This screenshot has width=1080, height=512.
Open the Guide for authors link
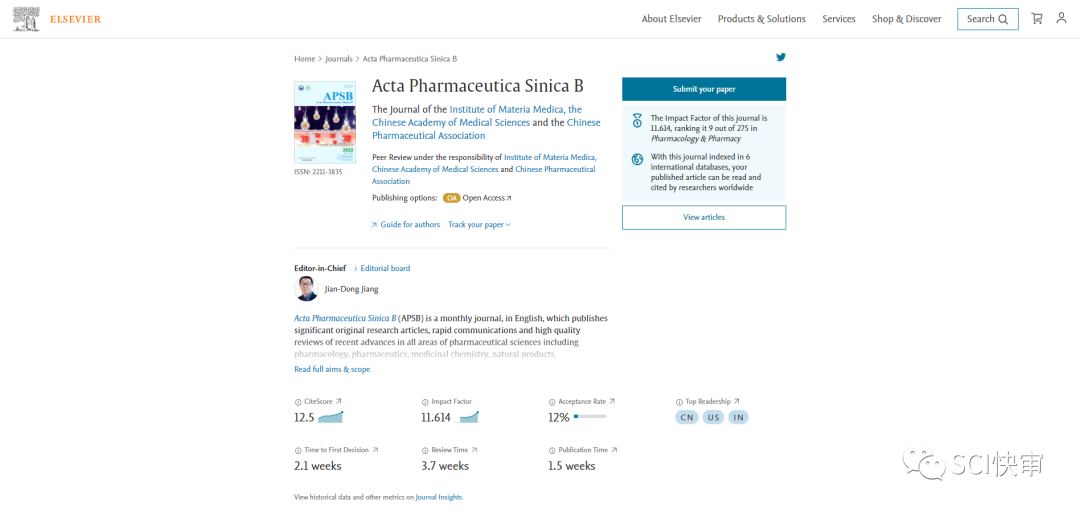pos(406,225)
